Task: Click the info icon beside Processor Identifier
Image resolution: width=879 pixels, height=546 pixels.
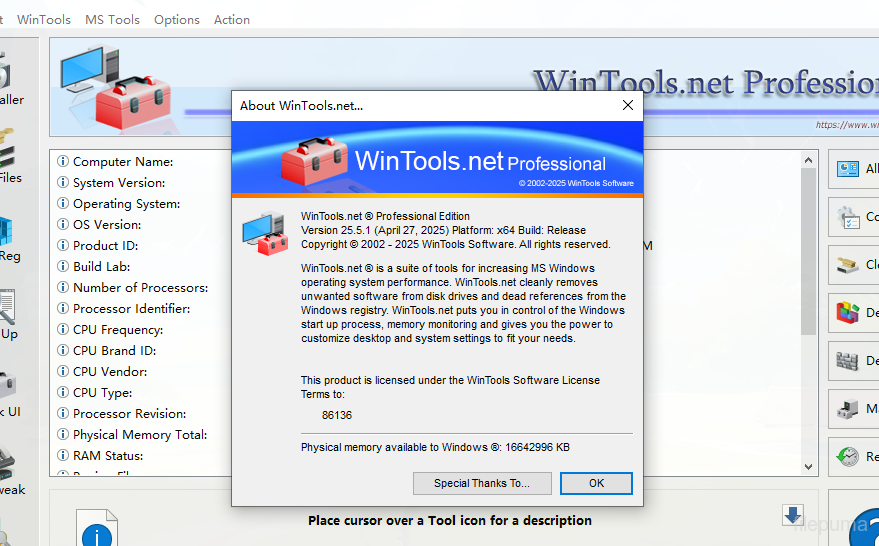Action: point(63,308)
